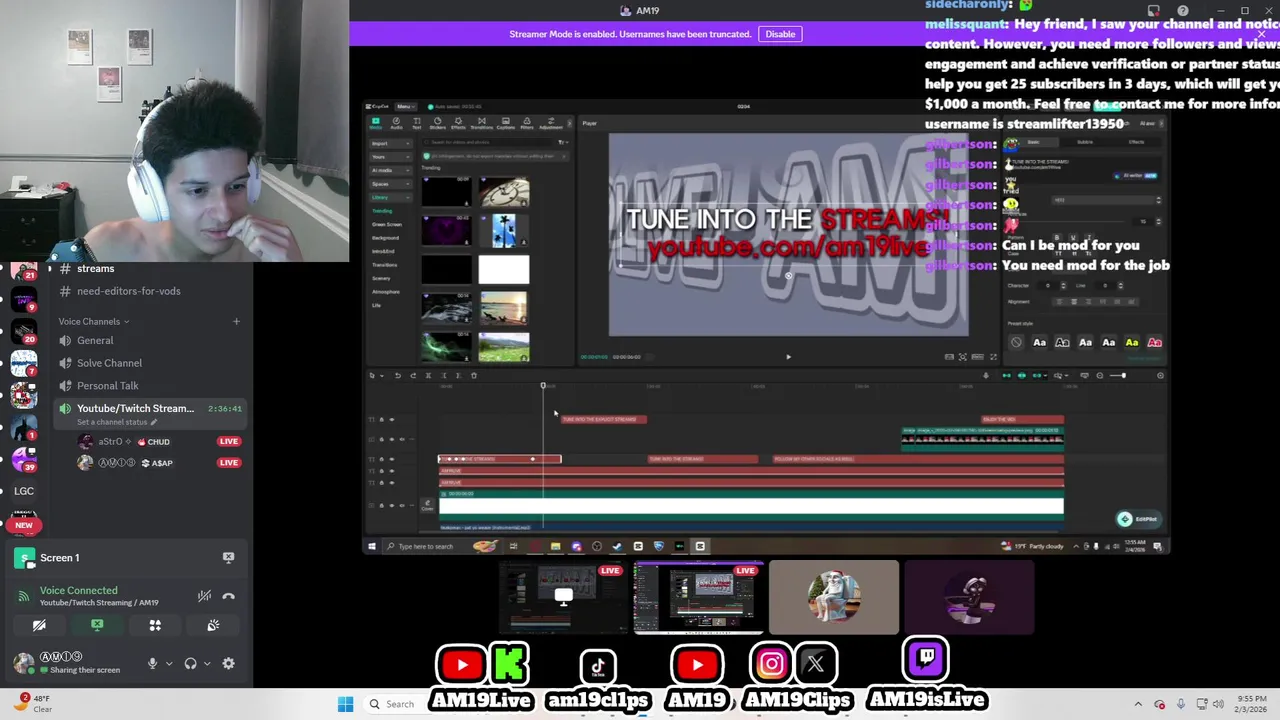Open the server with 39 notifications

pos(24,460)
